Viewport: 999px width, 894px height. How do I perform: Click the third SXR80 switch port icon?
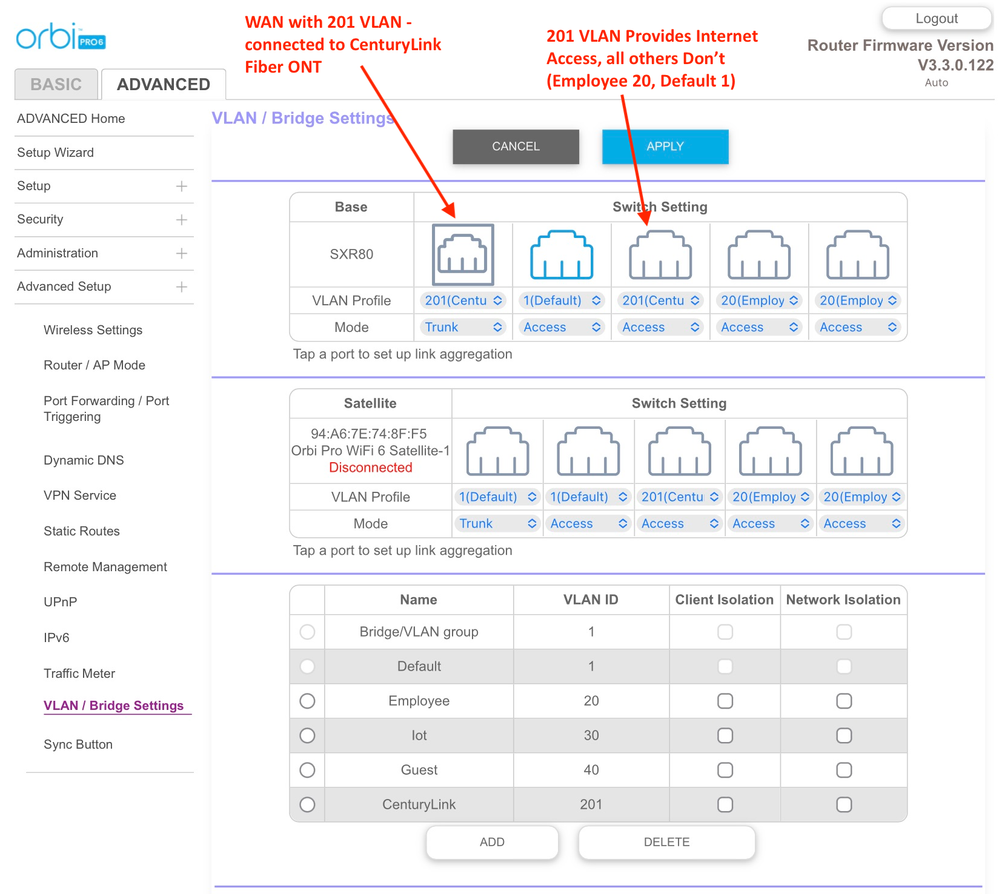(x=660, y=255)
